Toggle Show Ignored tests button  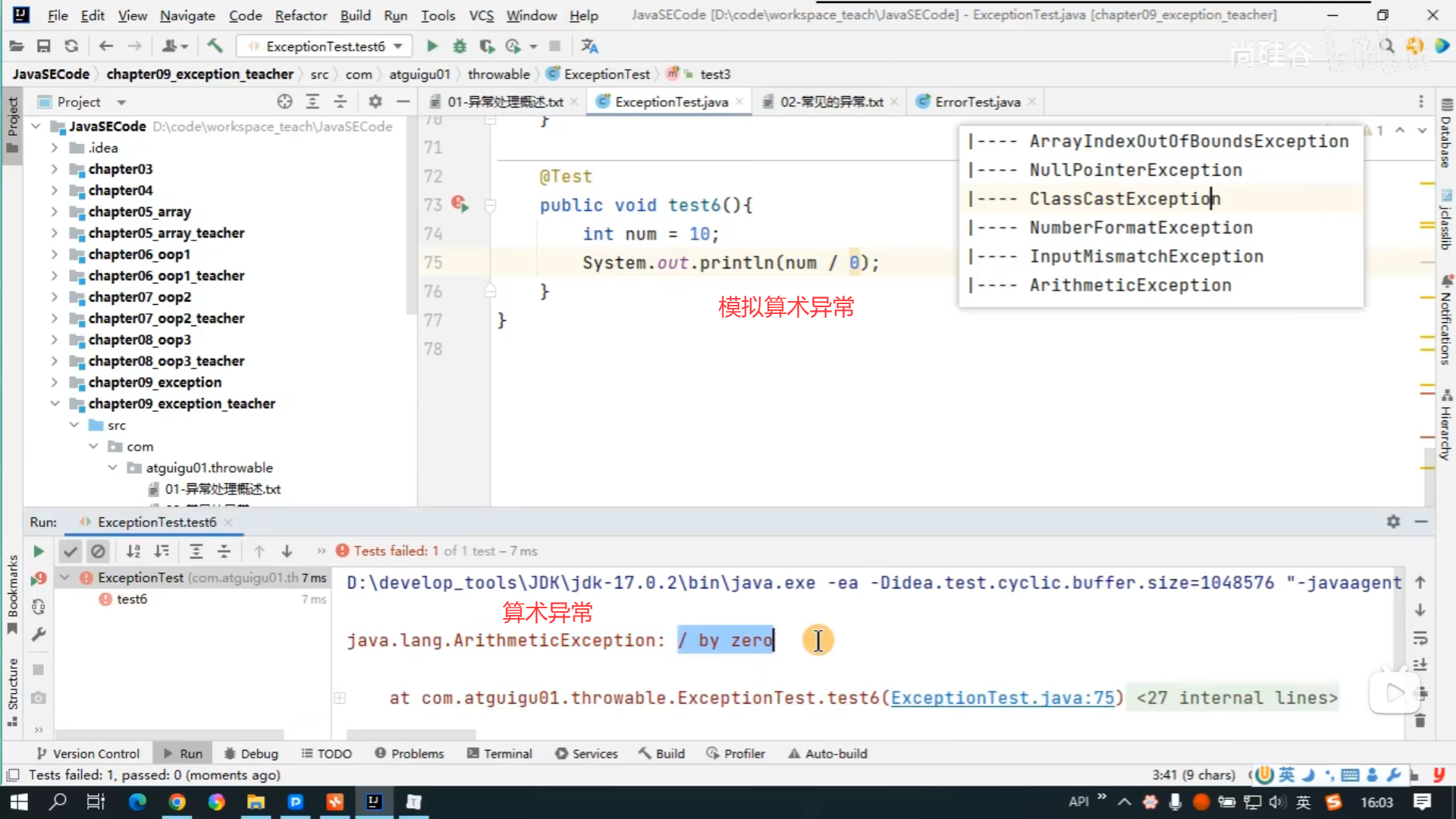(x=98, y=551)
